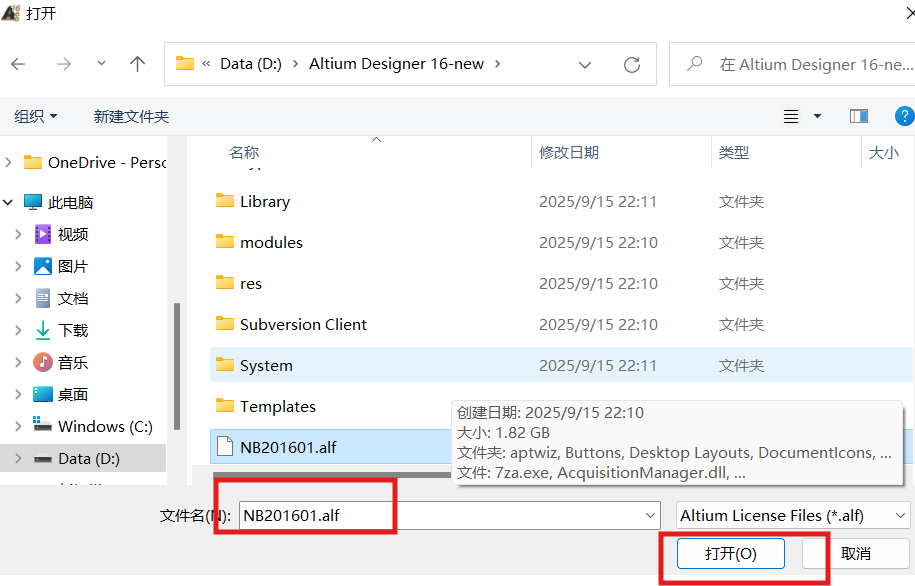The width and height of the screenshot is (915, 586).
Task: Open 桌面 folder in sidebar
Action: click(61, 395)
